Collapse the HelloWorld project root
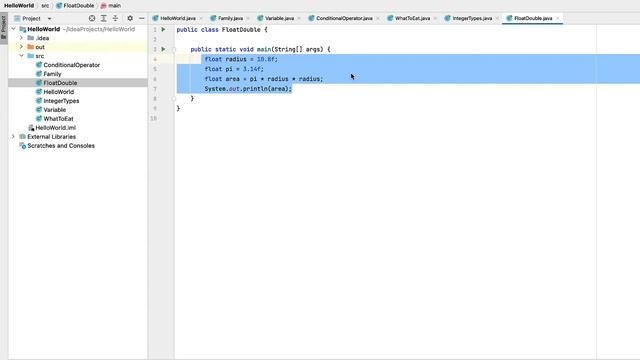The height and width of the screenshot is (360, 640). pos(14,29)
